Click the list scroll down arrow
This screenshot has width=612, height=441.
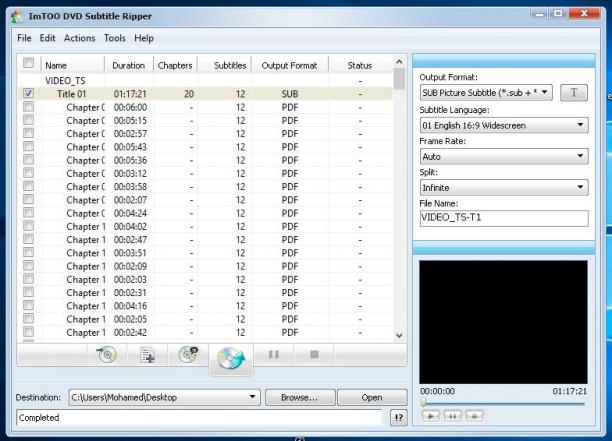click(x=399, y=335)
